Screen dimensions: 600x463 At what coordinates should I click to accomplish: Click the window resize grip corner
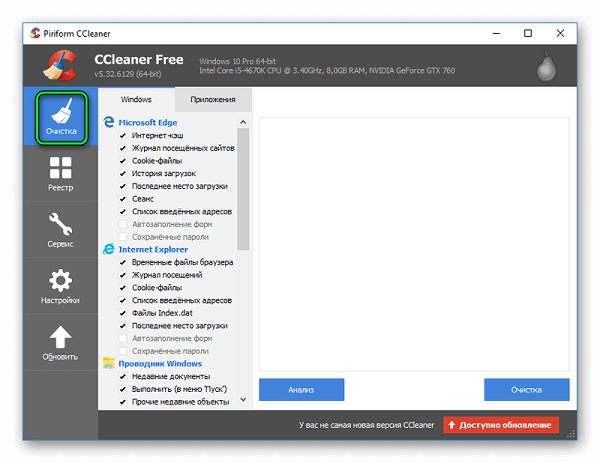tap(571, 434)
